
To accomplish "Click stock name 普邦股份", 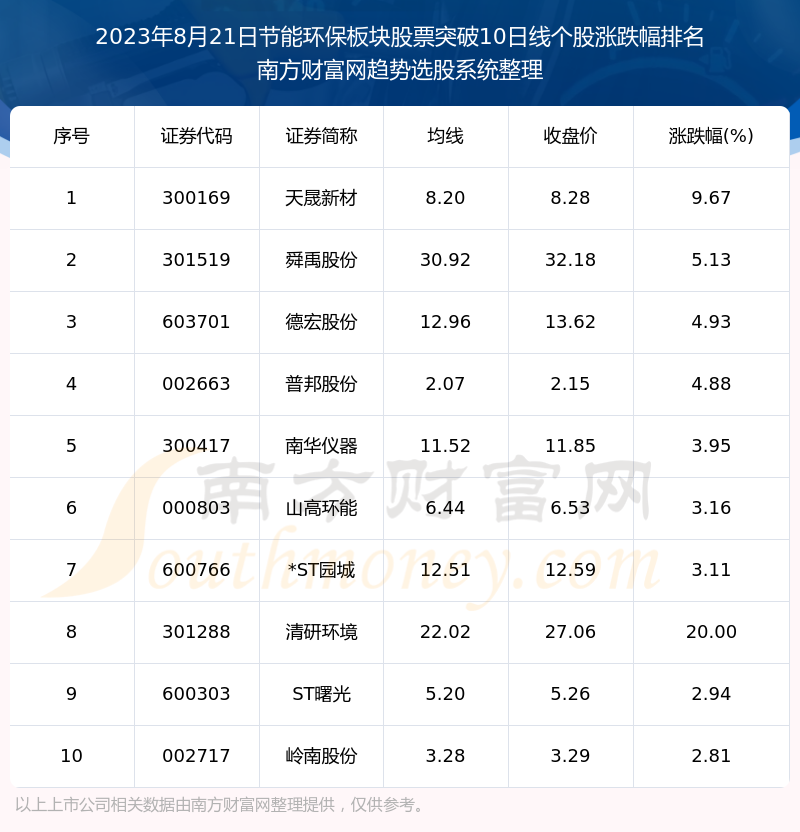I will pos(321,384).
